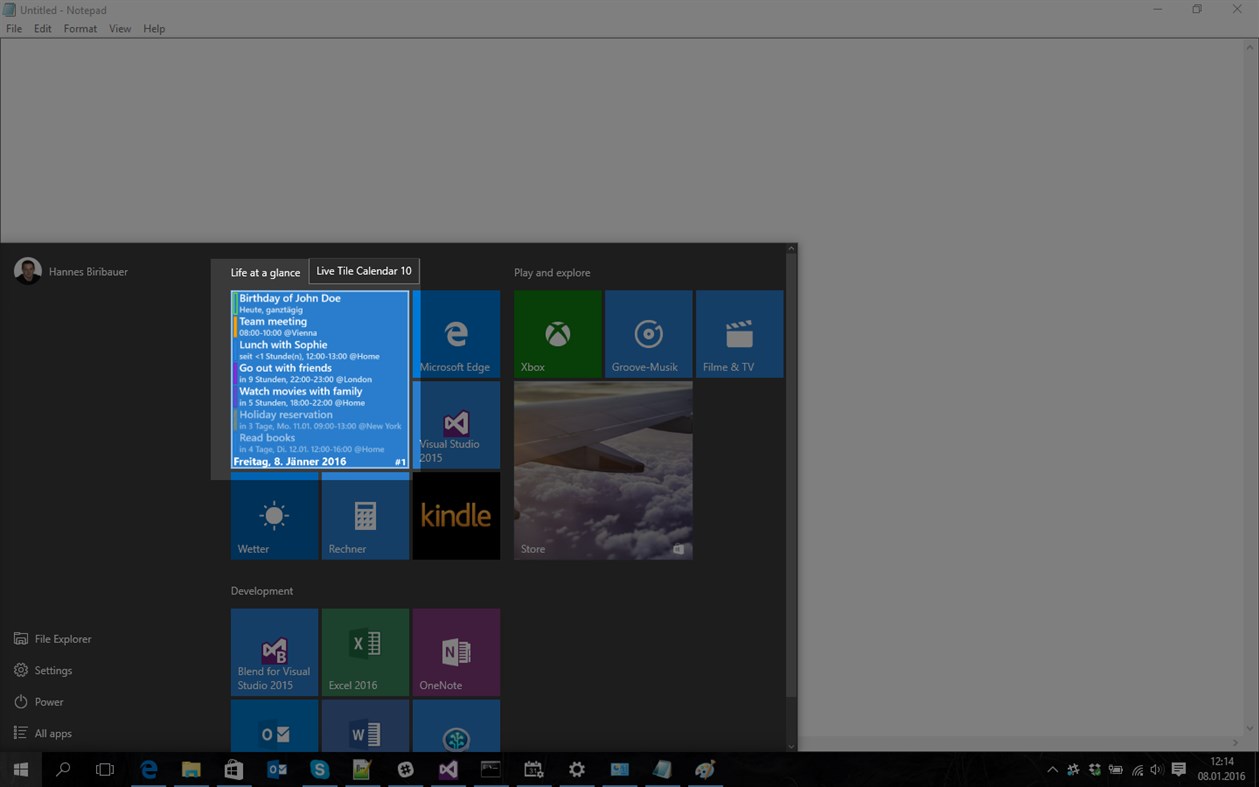Show hidden system tray icons
This screenshot has height=787, width=1259.
(x=1052, y=770)
